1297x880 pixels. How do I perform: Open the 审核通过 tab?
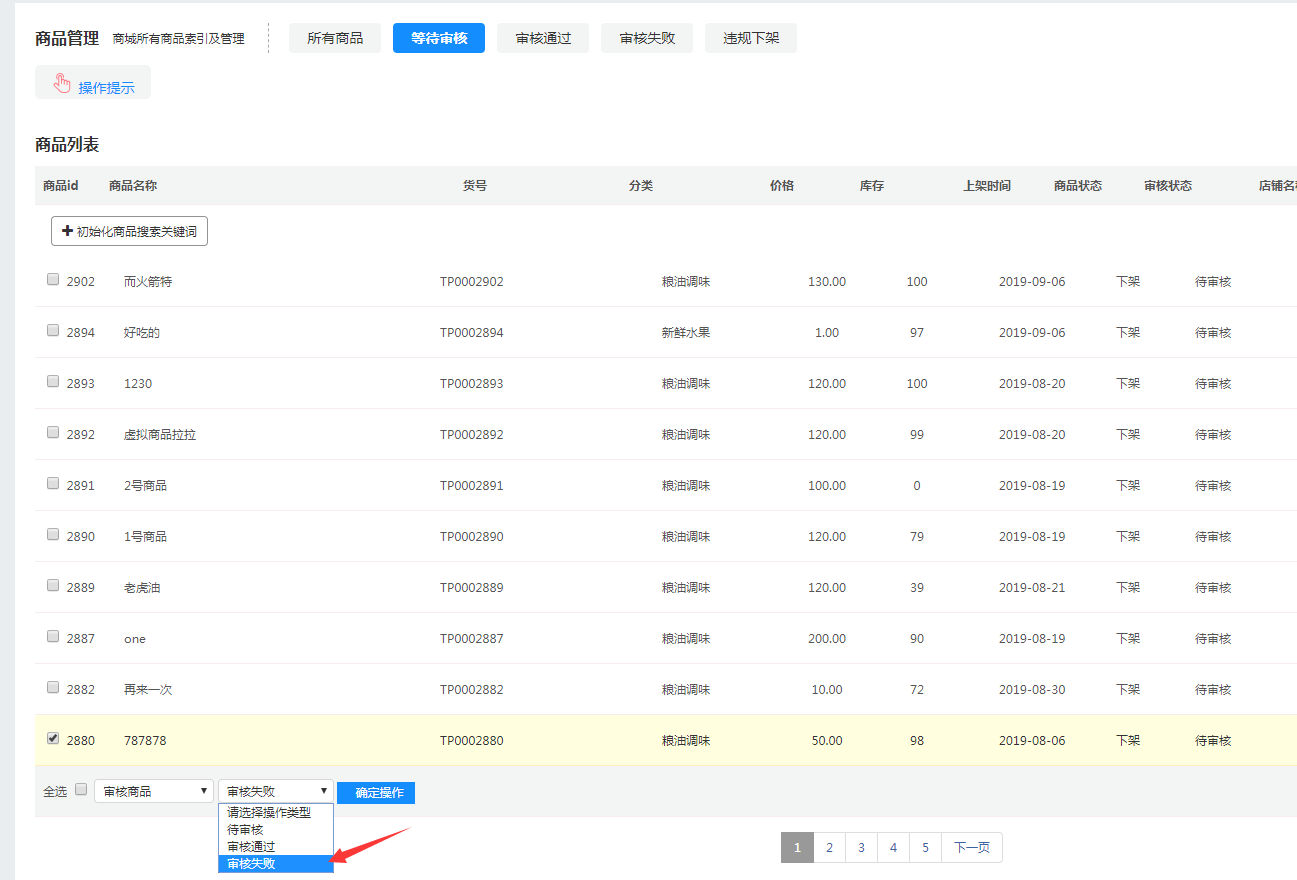(543, 38)
